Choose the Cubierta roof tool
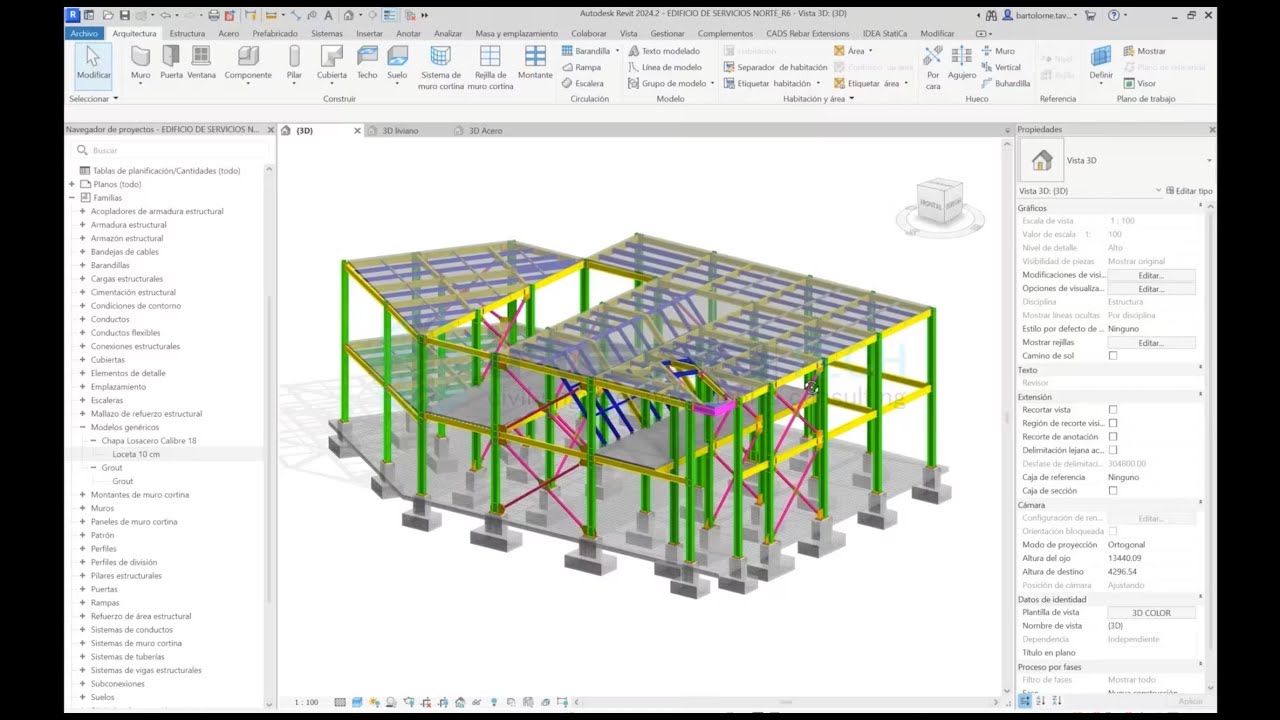This screenshot has height=720, width=1280. (332, 62)
